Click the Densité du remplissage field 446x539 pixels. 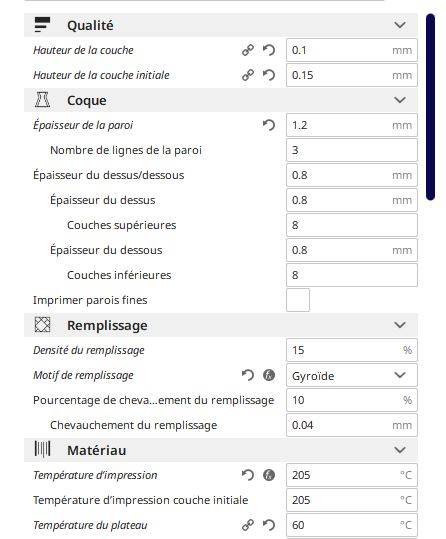point(352,350)
